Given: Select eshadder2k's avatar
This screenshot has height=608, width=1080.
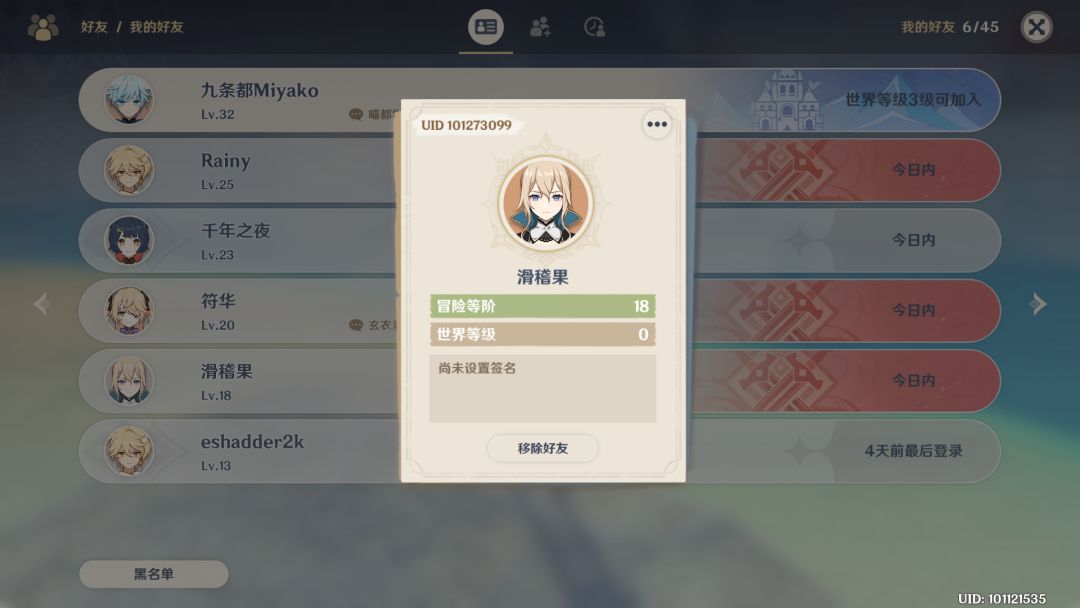Looking at the screenshot, I should point(129,451).
